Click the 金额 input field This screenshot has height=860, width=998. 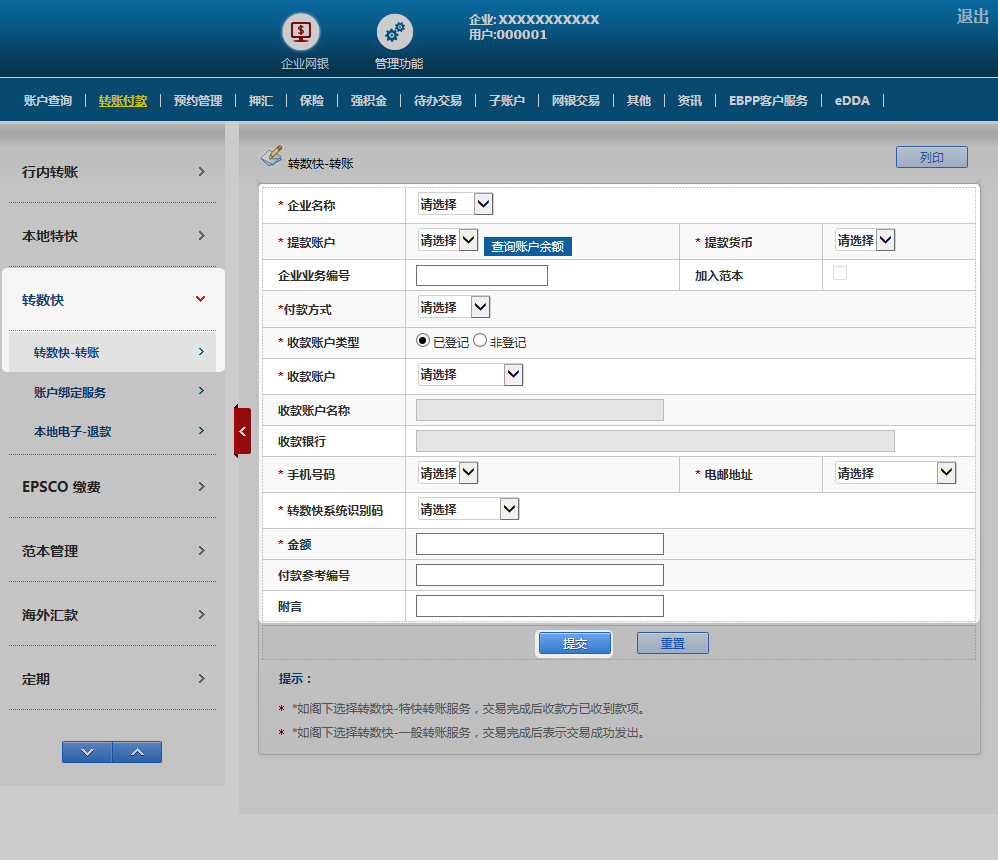[x=539, y=544]
